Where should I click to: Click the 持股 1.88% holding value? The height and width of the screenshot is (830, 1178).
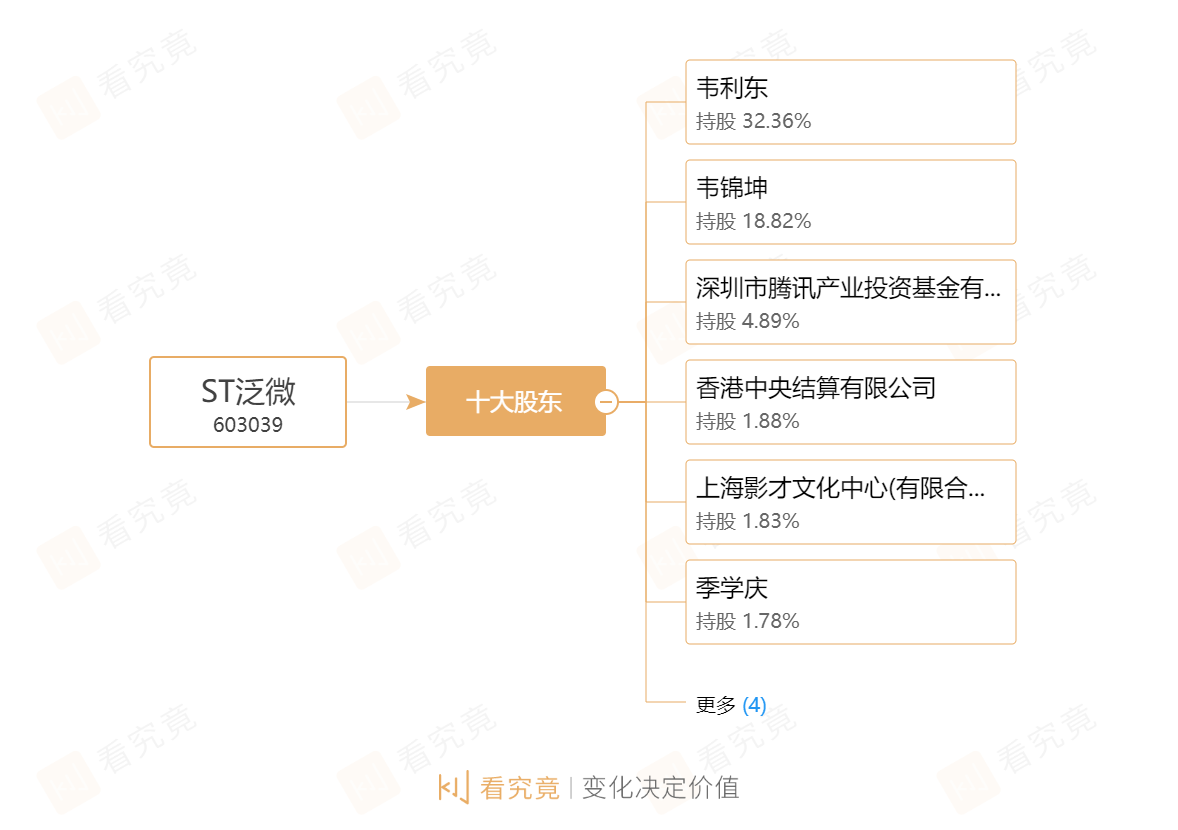(x=748, y=421)
